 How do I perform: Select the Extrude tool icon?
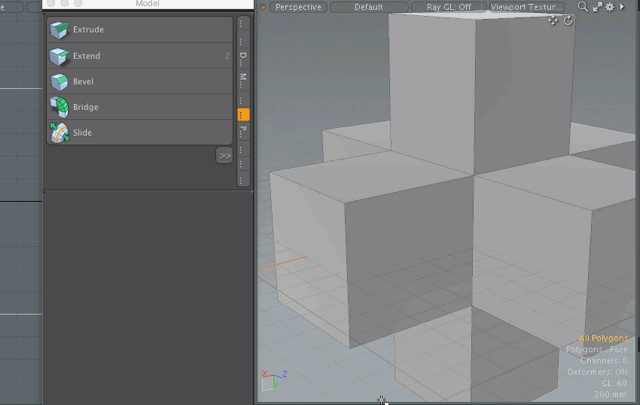click(x=59, y=30)
